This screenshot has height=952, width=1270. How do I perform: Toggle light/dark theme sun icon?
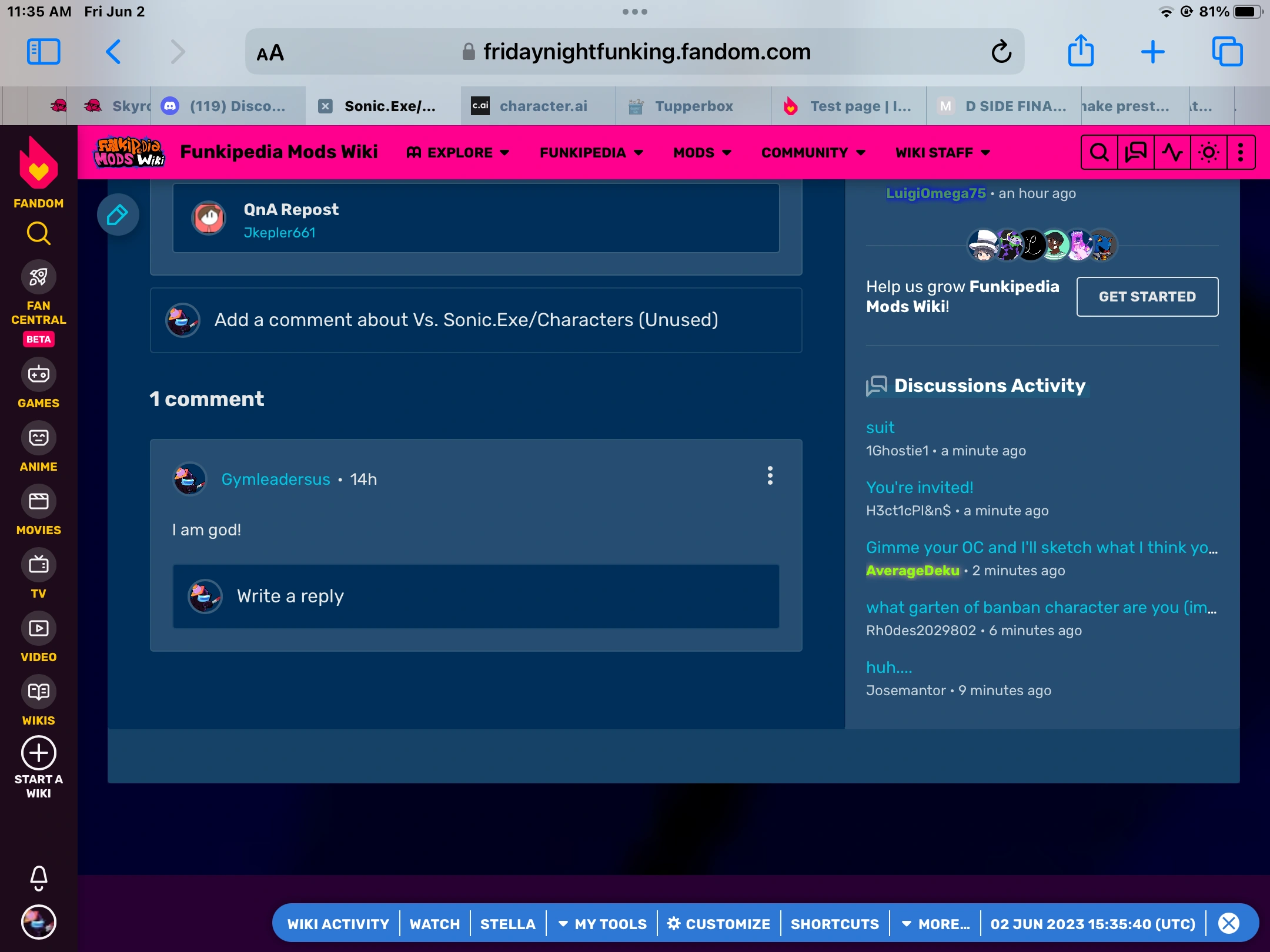click(x=1208, y=153)
